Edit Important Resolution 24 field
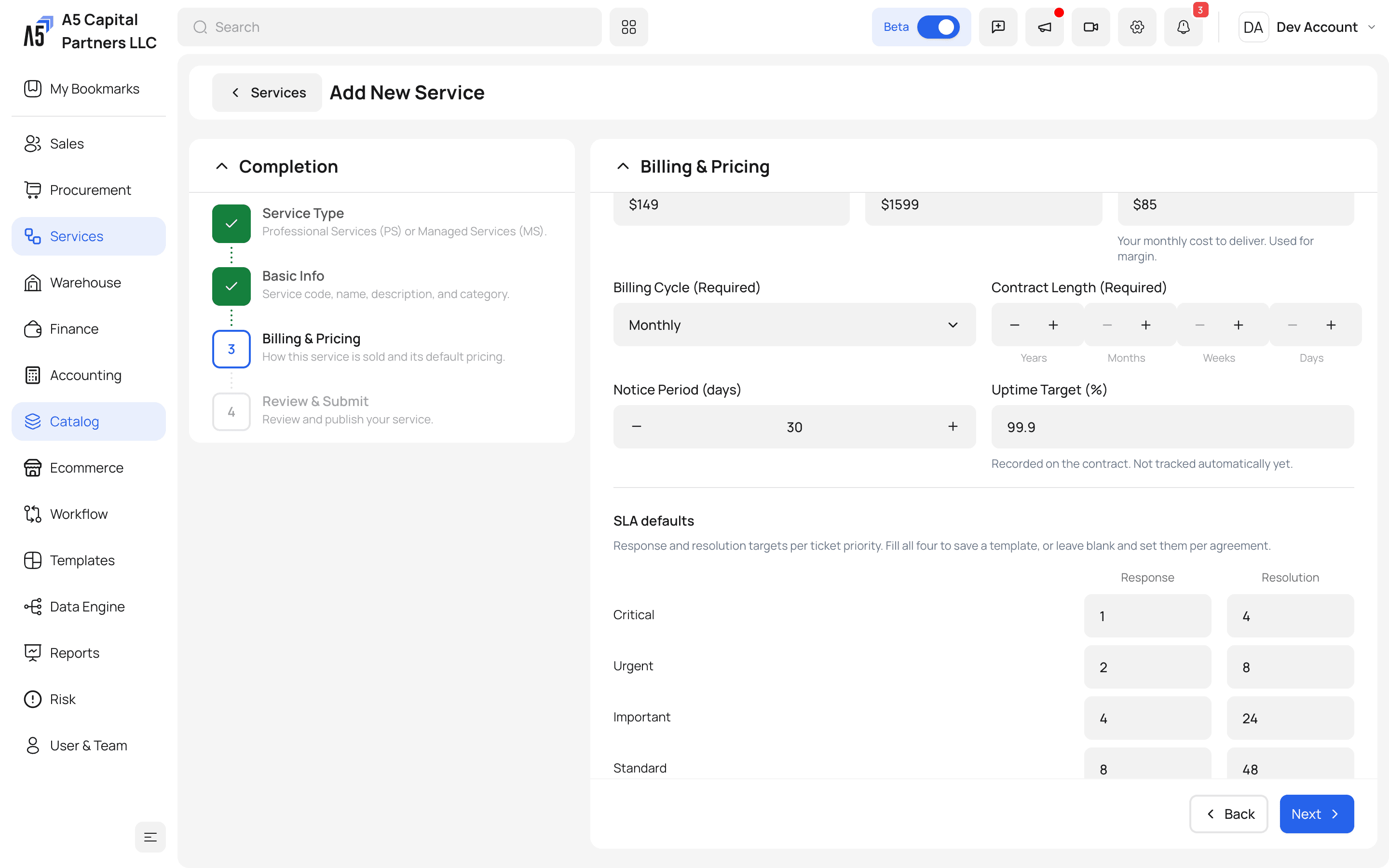The height and width of the screenshot is (868, 1389). [1290, 718]
